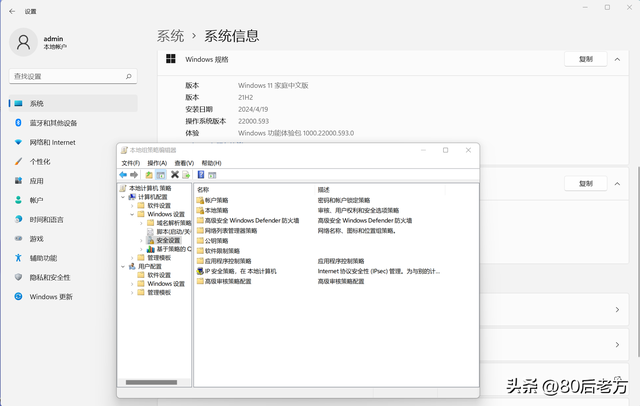Open the 文件(F) menu
Screen dimensions: 640x406
(x=131, y=163)
